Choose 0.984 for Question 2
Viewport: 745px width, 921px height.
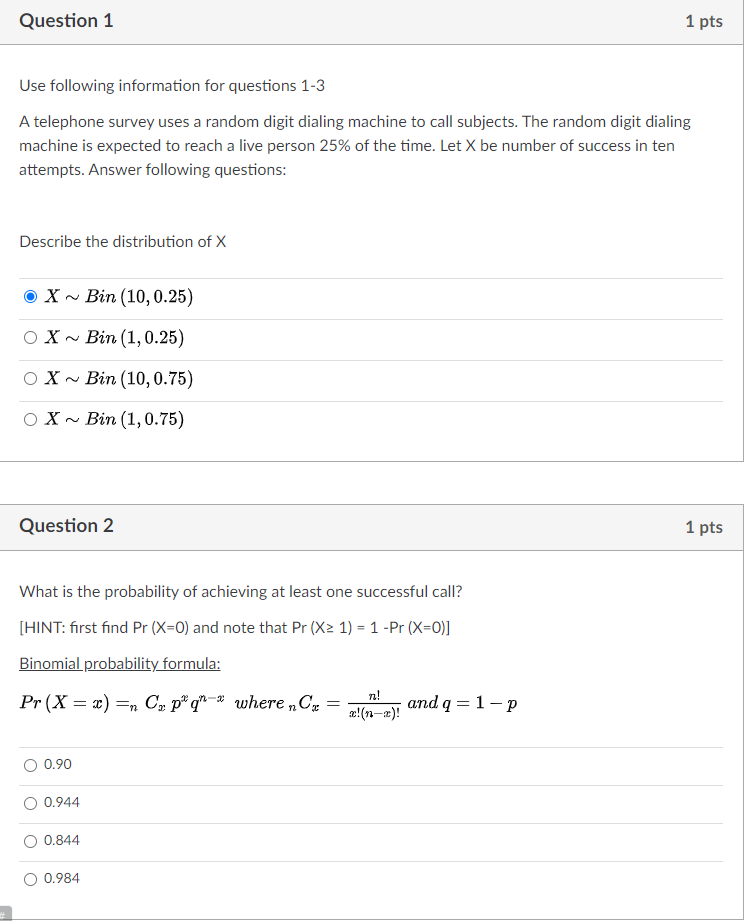tap(31, 879)
